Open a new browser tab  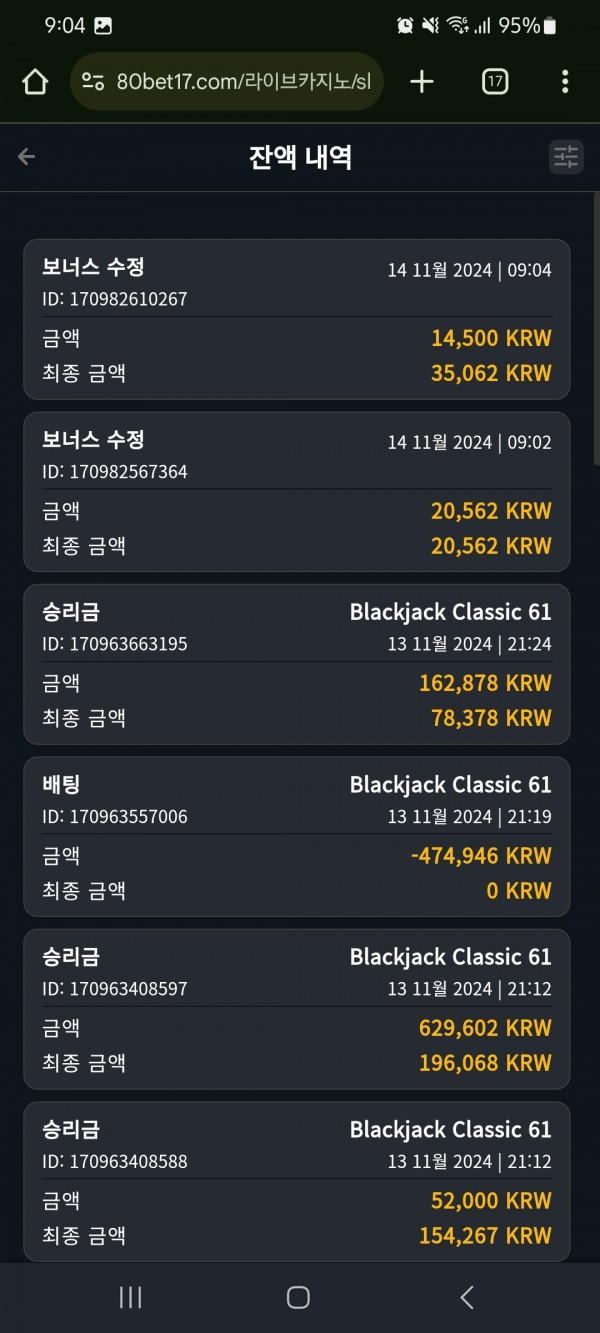[422, 82]
